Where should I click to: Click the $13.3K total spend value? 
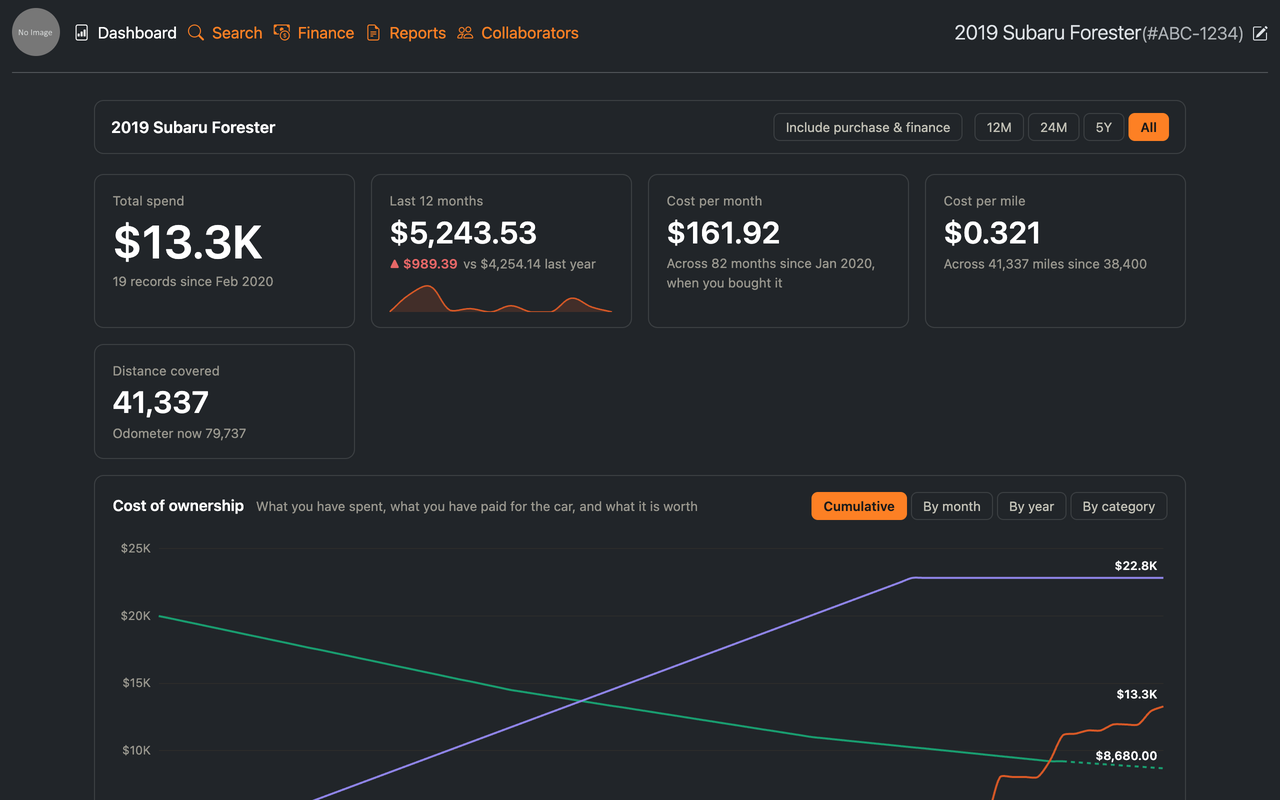point(188,242)
